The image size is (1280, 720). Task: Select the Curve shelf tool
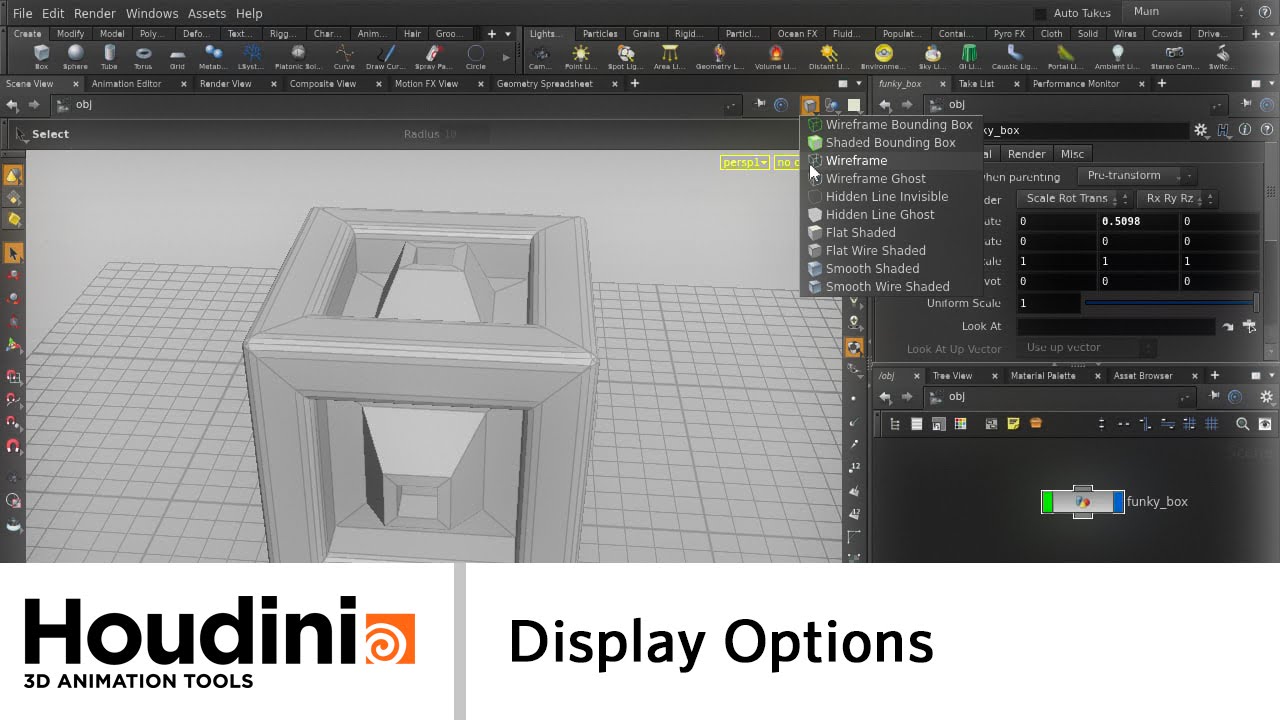tap(344, 57)
